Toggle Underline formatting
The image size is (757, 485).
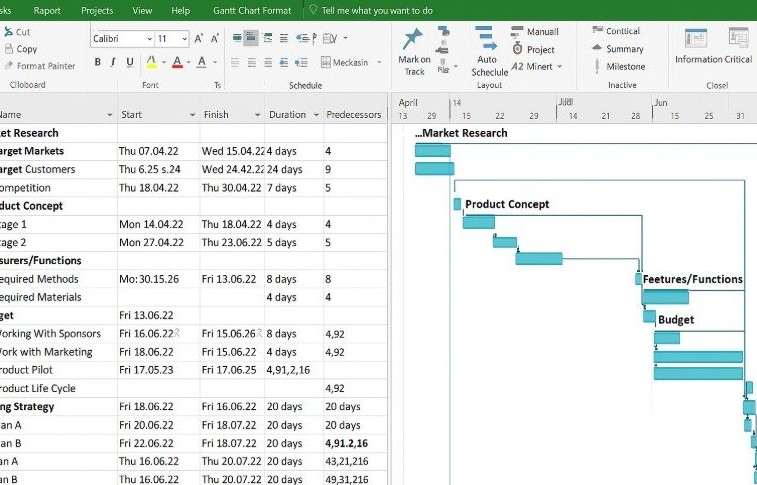tap(129, 62)
